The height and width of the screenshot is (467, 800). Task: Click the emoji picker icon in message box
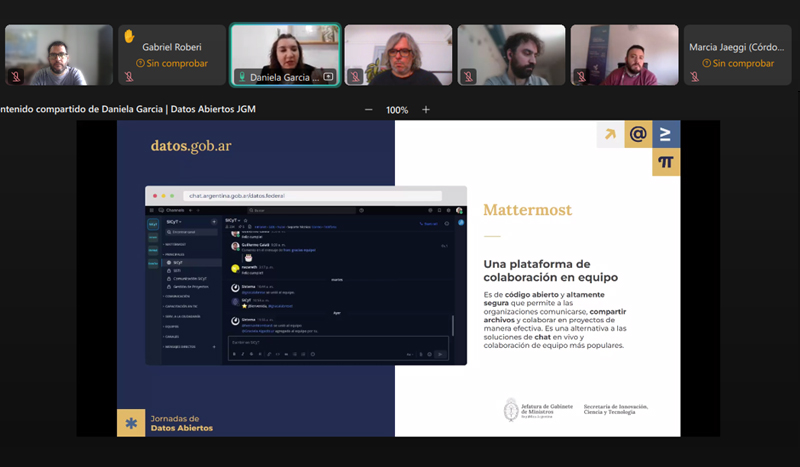(430, 354)
